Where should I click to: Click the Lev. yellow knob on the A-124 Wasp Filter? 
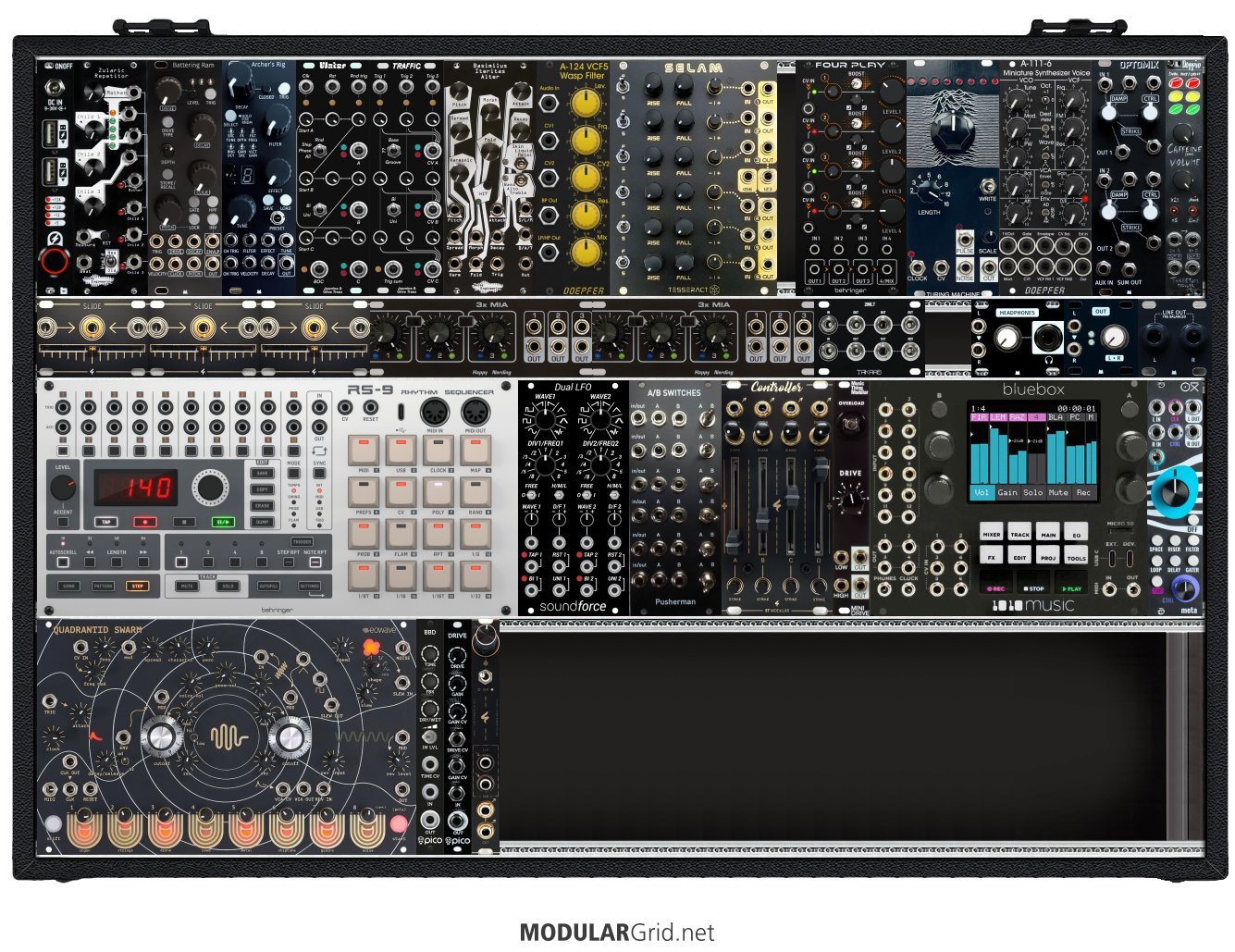click(x=584, y=102)
